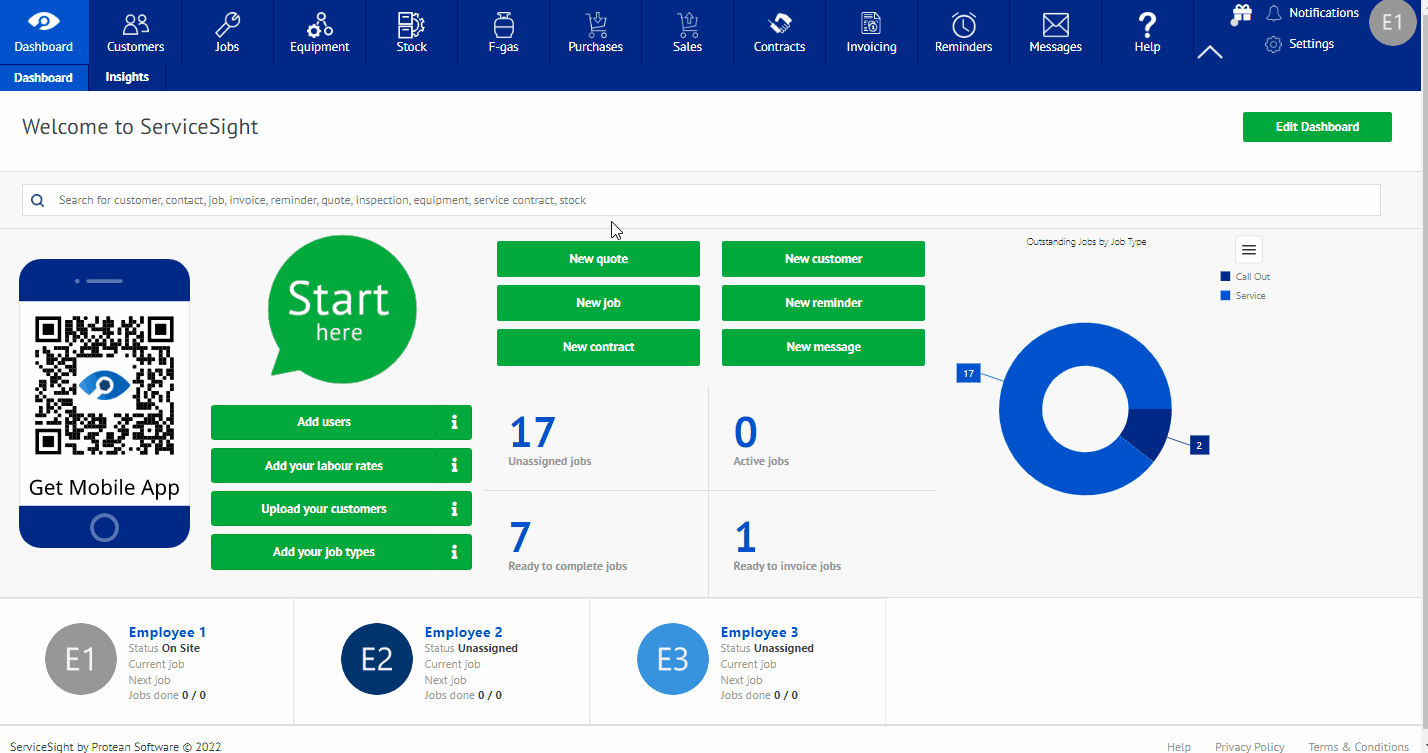1428x753 pixels.
Task: Click the Edit Dashboard button
Action: 1317,127
